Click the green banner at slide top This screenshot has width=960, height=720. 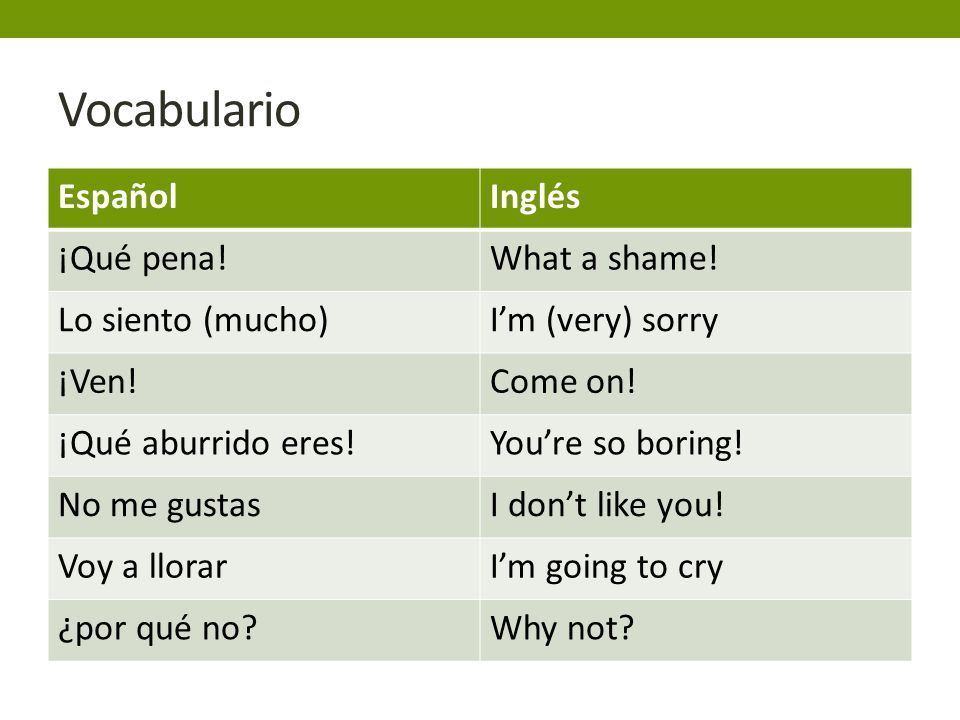pos(480,18)
